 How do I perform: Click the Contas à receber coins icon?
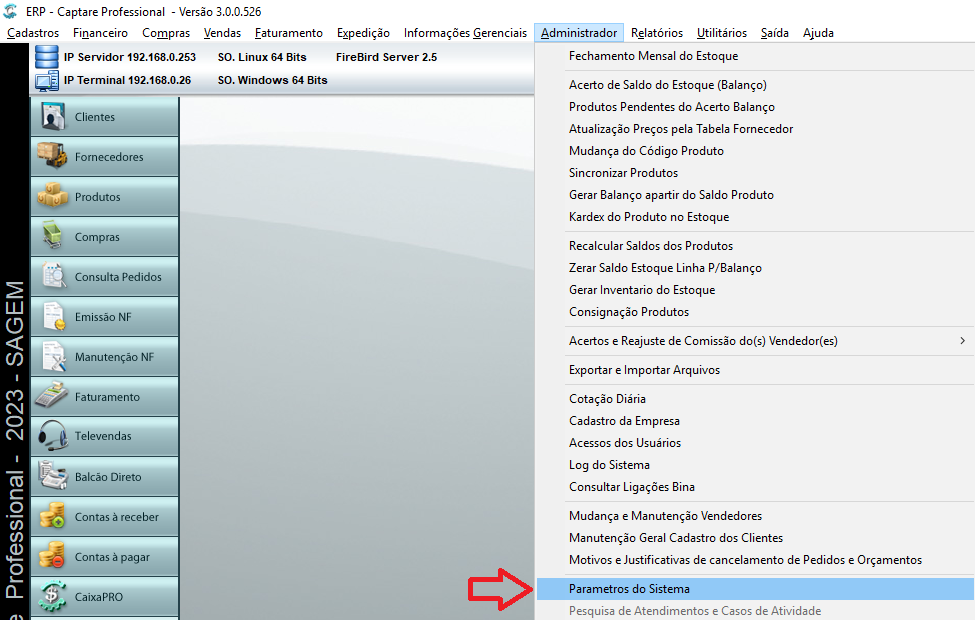(52, 516)
